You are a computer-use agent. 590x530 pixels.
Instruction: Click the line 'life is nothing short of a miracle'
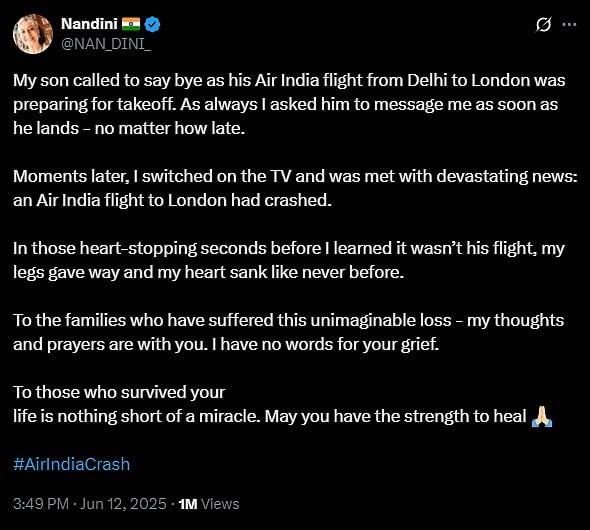coord(269,416)
